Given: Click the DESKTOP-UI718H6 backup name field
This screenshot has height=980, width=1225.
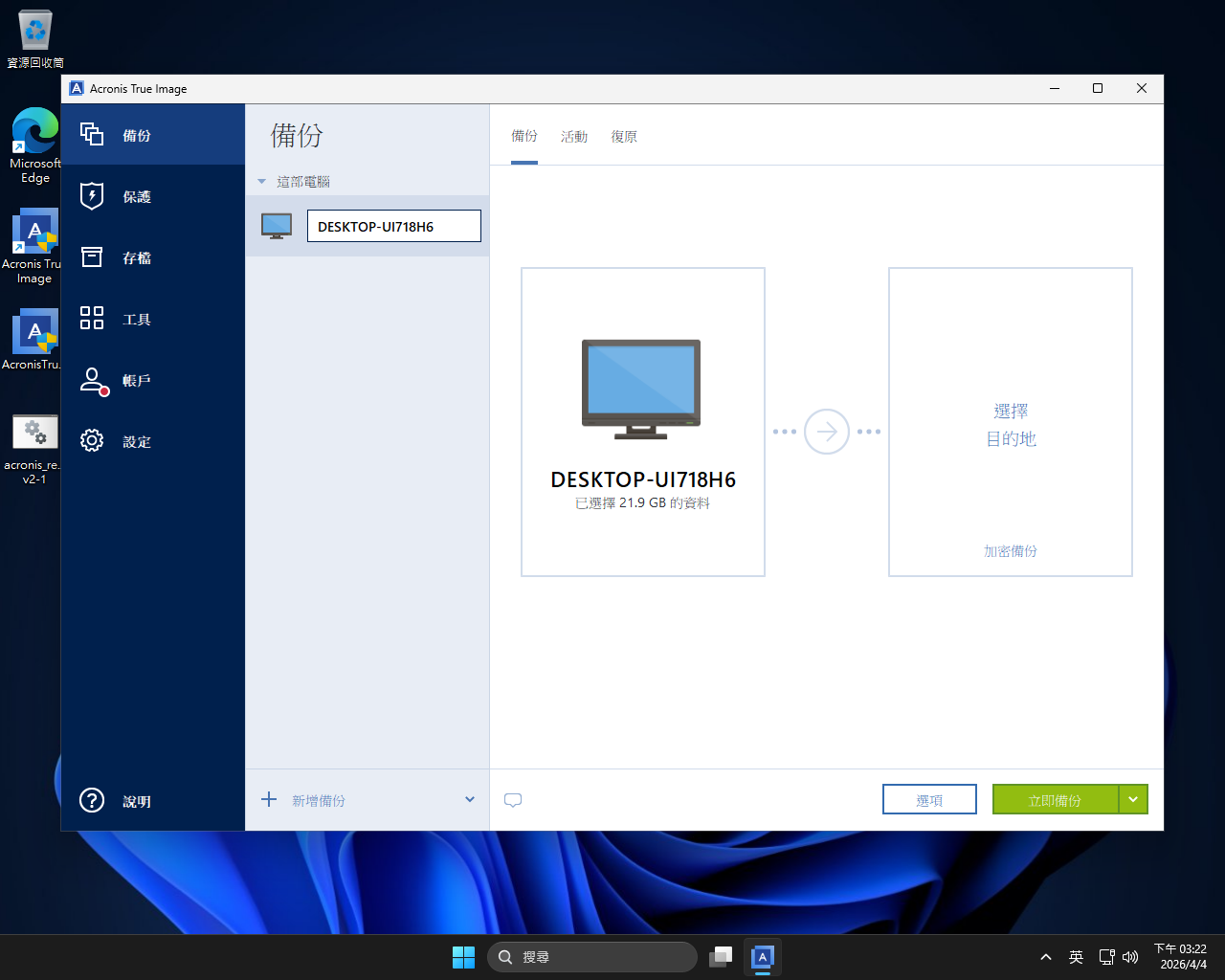Looking at the screenshot, I should pos(393,227).
